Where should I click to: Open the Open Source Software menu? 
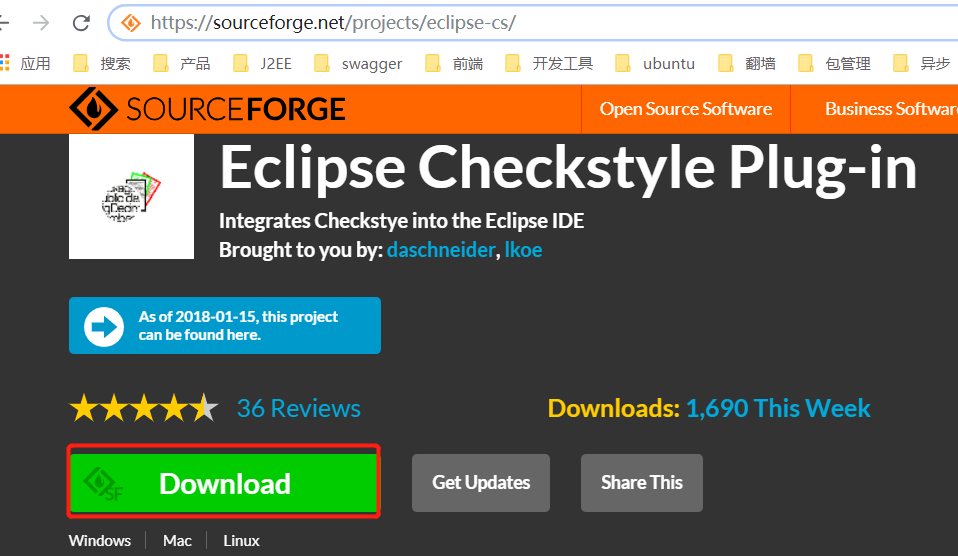(x=686, y=109)
